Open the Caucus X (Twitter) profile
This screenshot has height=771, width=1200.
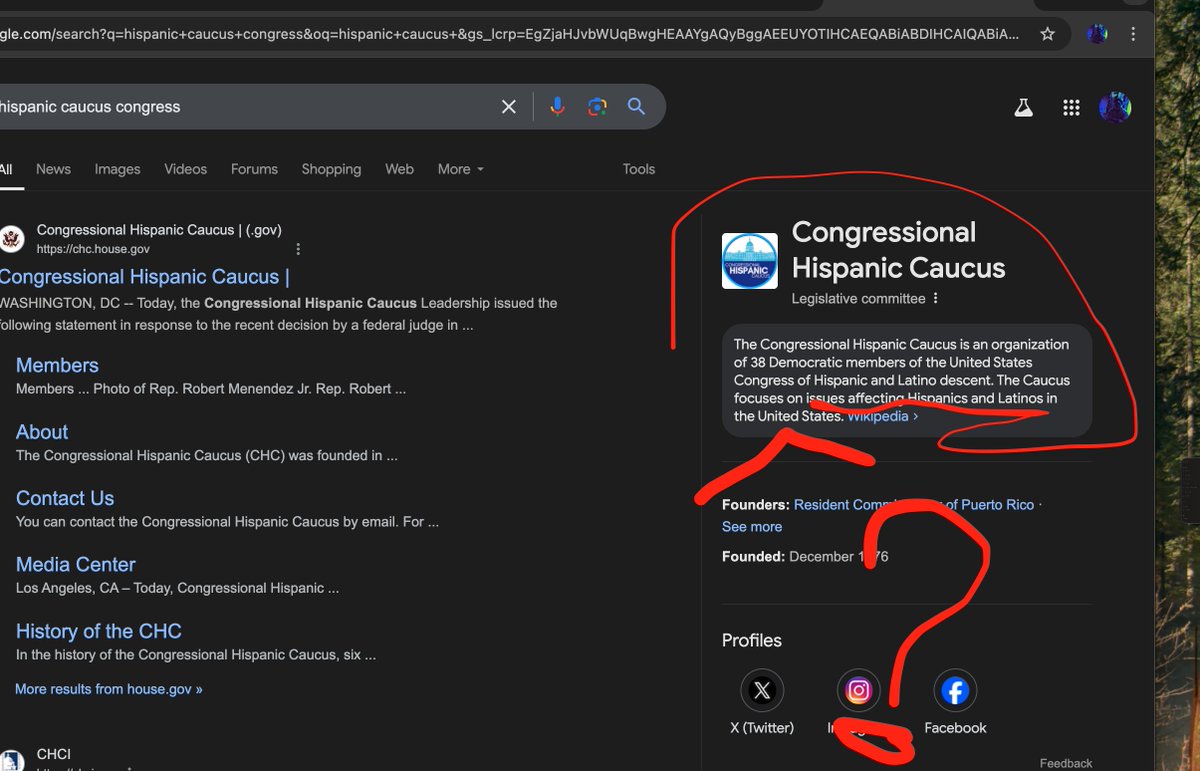coord(762,690)
